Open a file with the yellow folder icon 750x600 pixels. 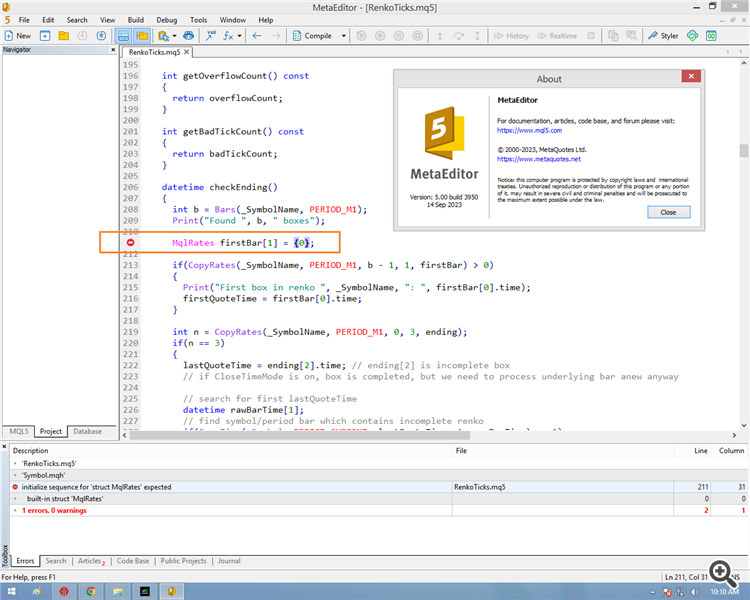click(x=64, y=36)
